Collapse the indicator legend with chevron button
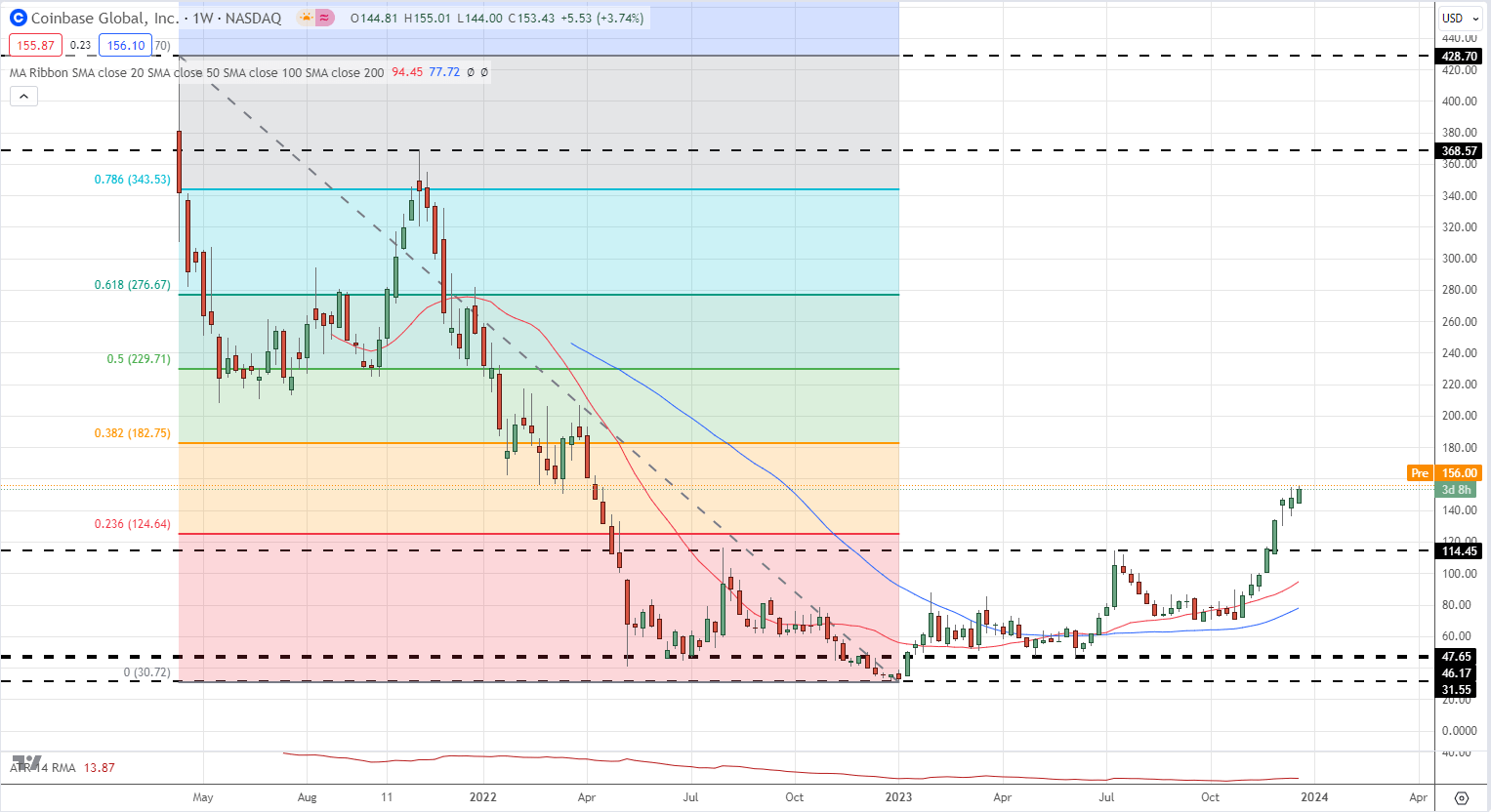This screenshot has width=1491, height=812. pyautogui.click(x=23, y=96)
